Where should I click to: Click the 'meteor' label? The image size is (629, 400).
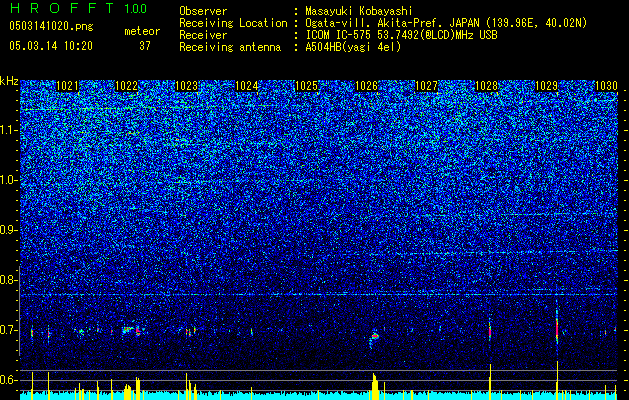pos(142,31)
